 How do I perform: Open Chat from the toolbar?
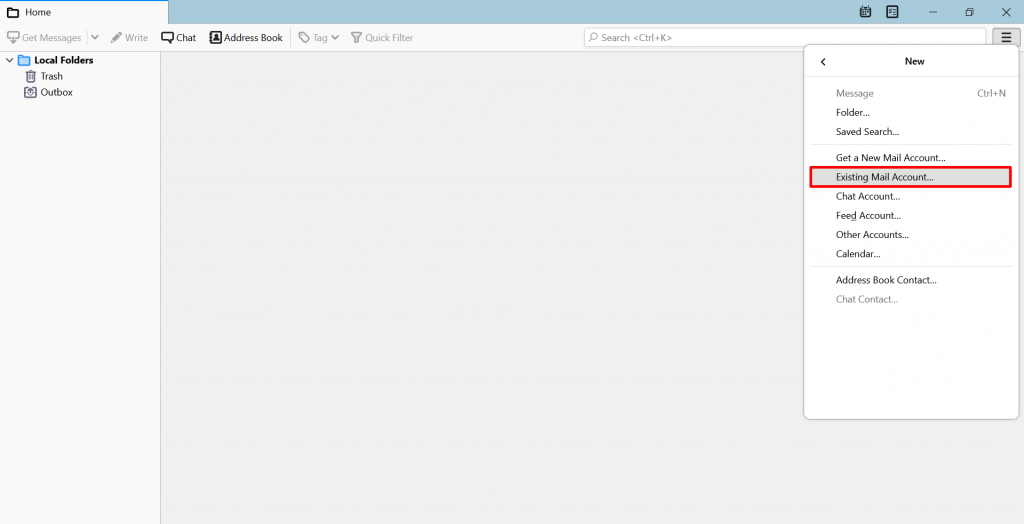tap(179, 38)
